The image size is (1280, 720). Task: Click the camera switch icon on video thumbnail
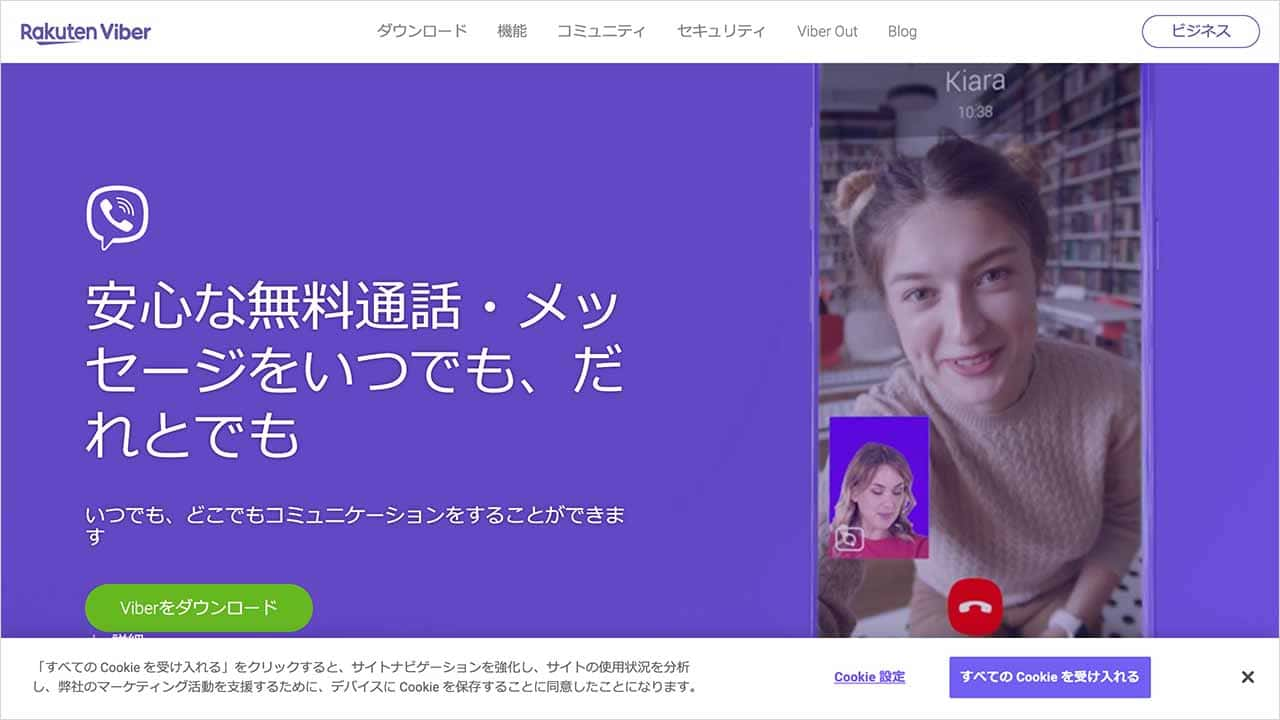pos(849,540)
